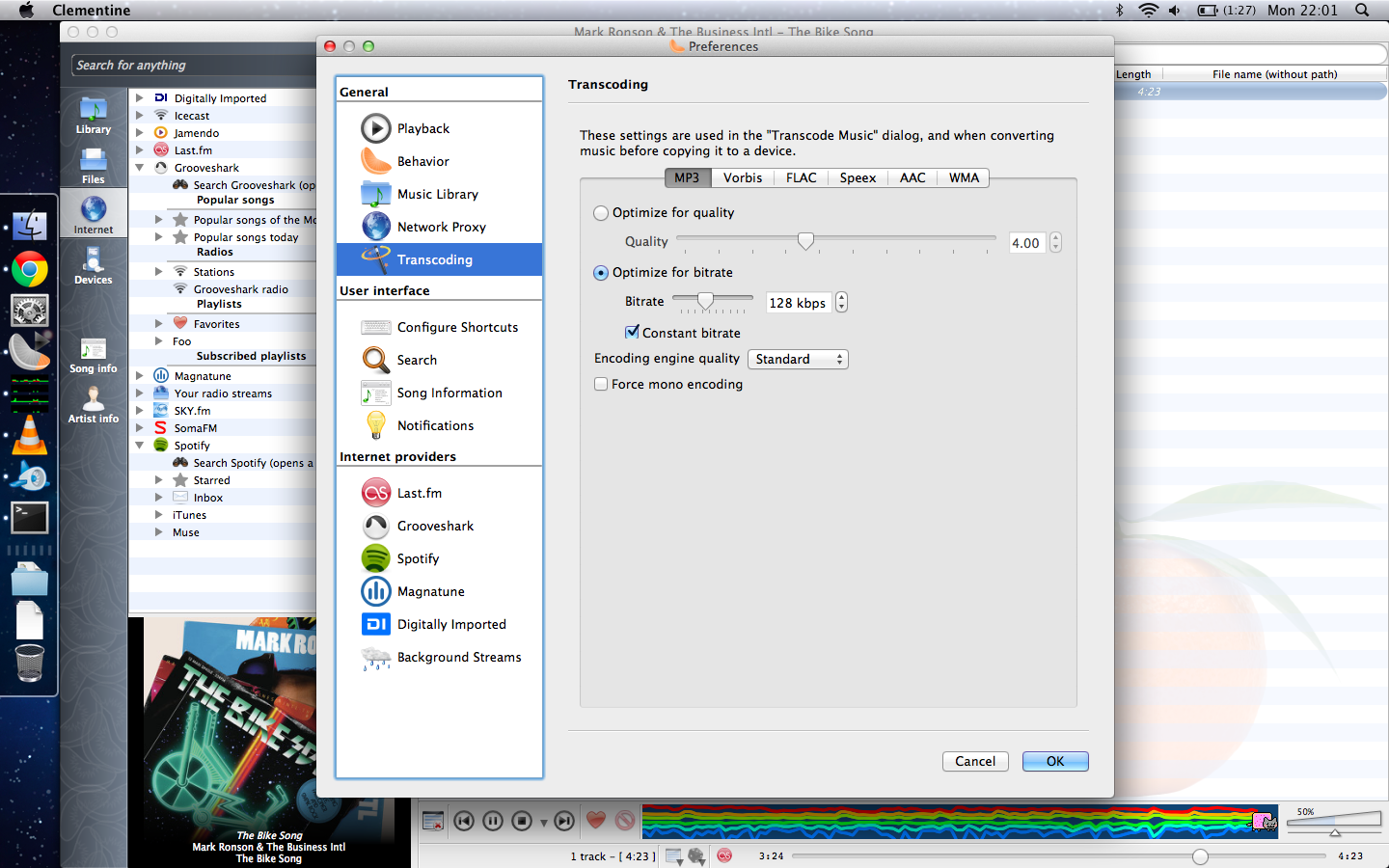Confirm preferences with OK
The width and height of the screenshot is (1389, 868).
[1055, 761]
